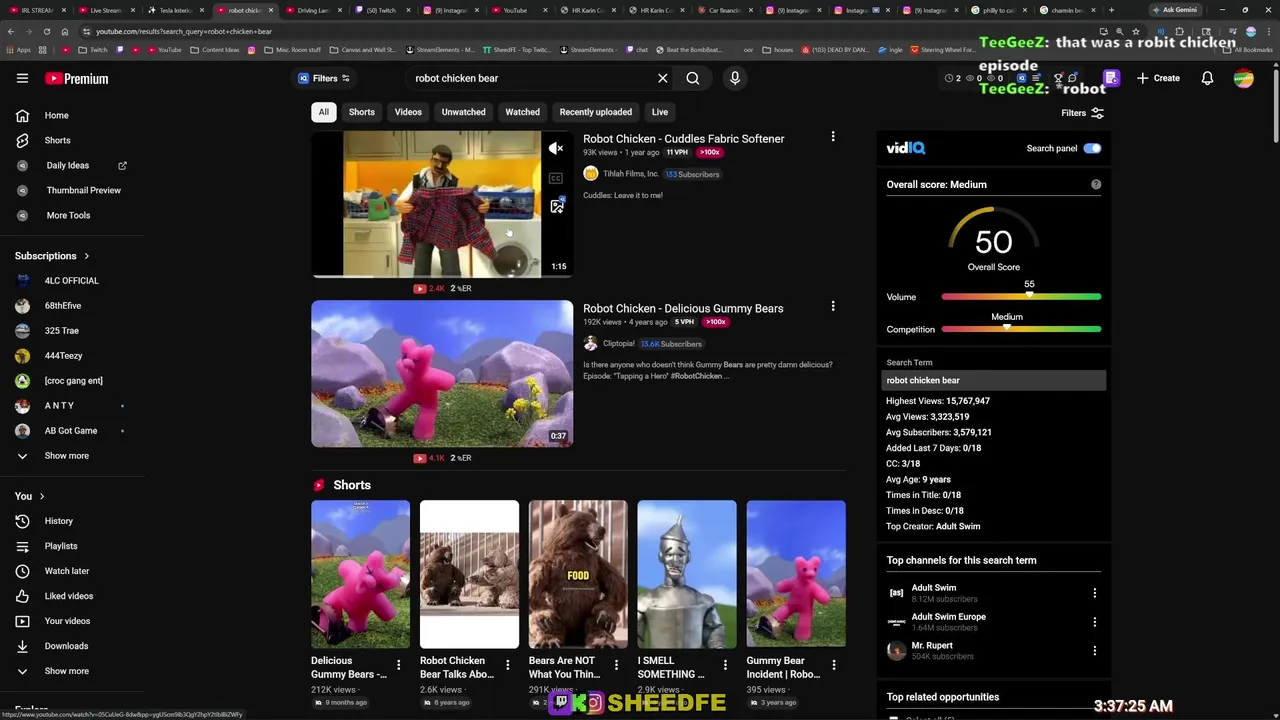The width and height of the screenshot is (1280, 720).
Task: Select the Shorts filter chip
Action: [x=362, y=112]
